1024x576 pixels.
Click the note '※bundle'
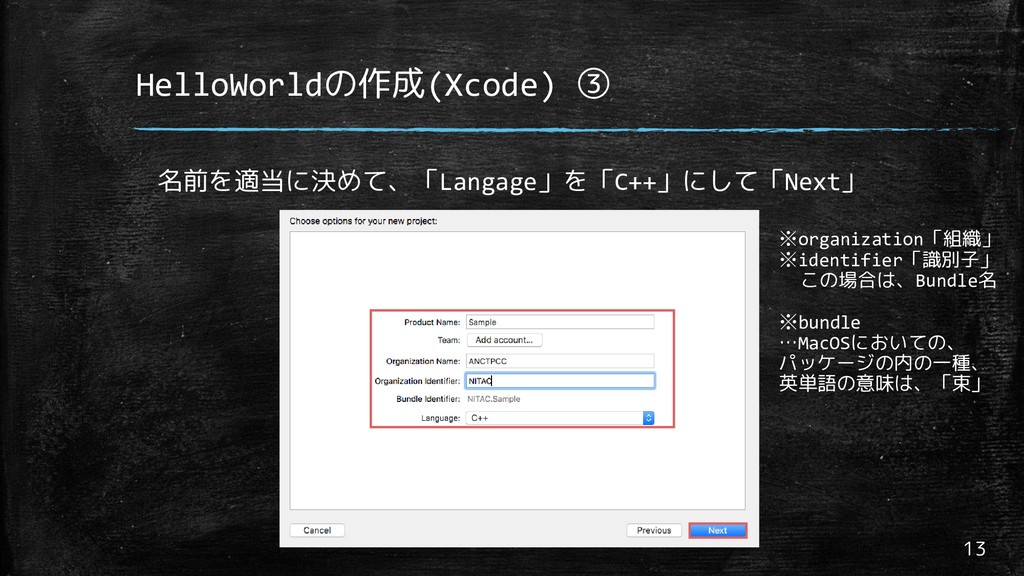820,322
